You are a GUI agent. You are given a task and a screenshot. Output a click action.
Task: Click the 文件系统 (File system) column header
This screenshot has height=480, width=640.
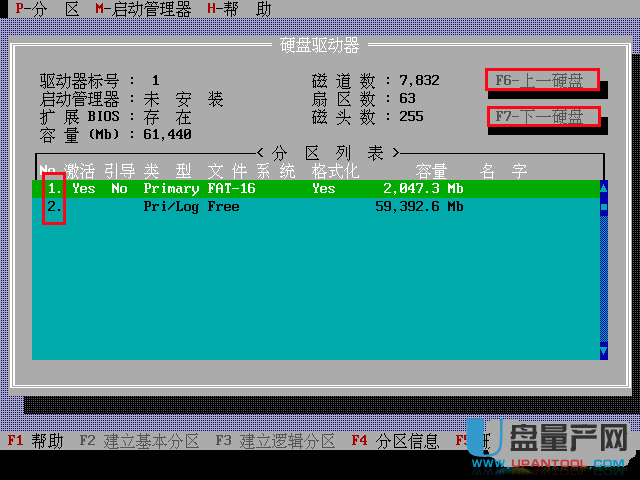pyautogui.click(x=251, y=171)
